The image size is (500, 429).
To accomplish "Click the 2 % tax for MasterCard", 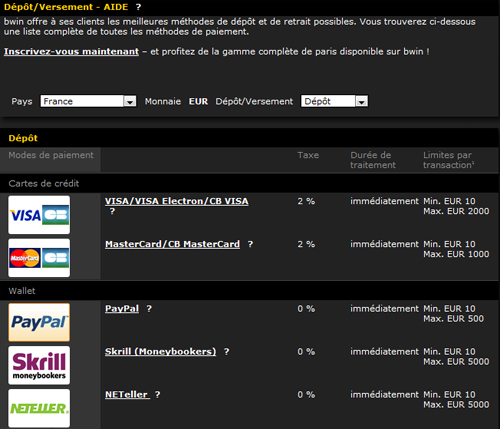I will pos(306,244).
